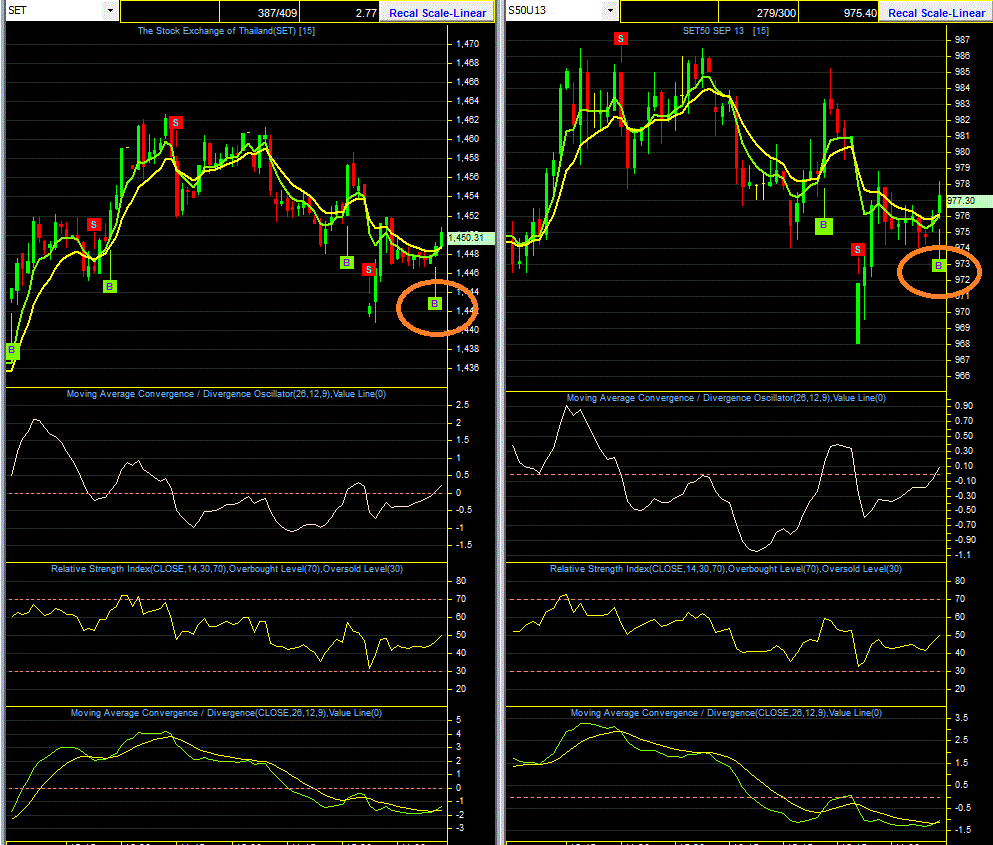Click SET Relative Strength Index panel title

227,569
